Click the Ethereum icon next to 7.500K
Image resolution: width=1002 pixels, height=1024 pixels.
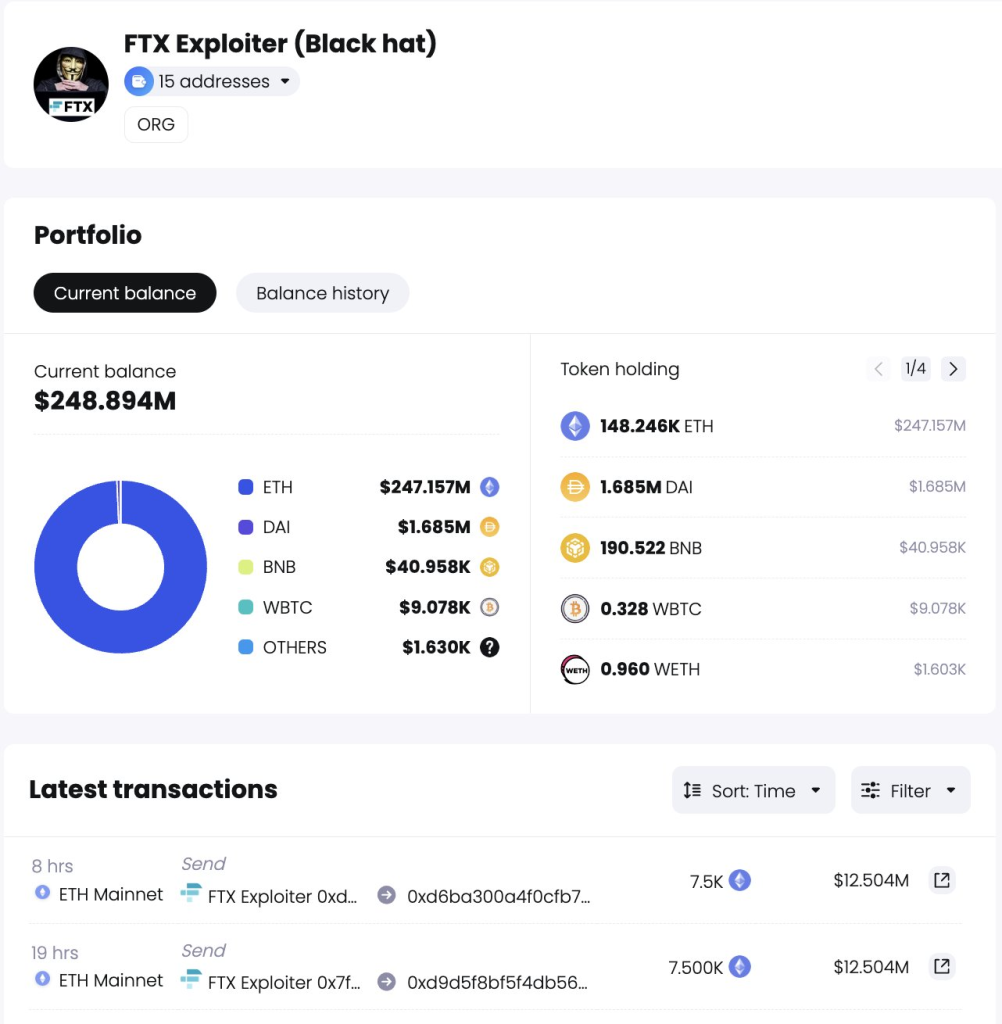739,967
